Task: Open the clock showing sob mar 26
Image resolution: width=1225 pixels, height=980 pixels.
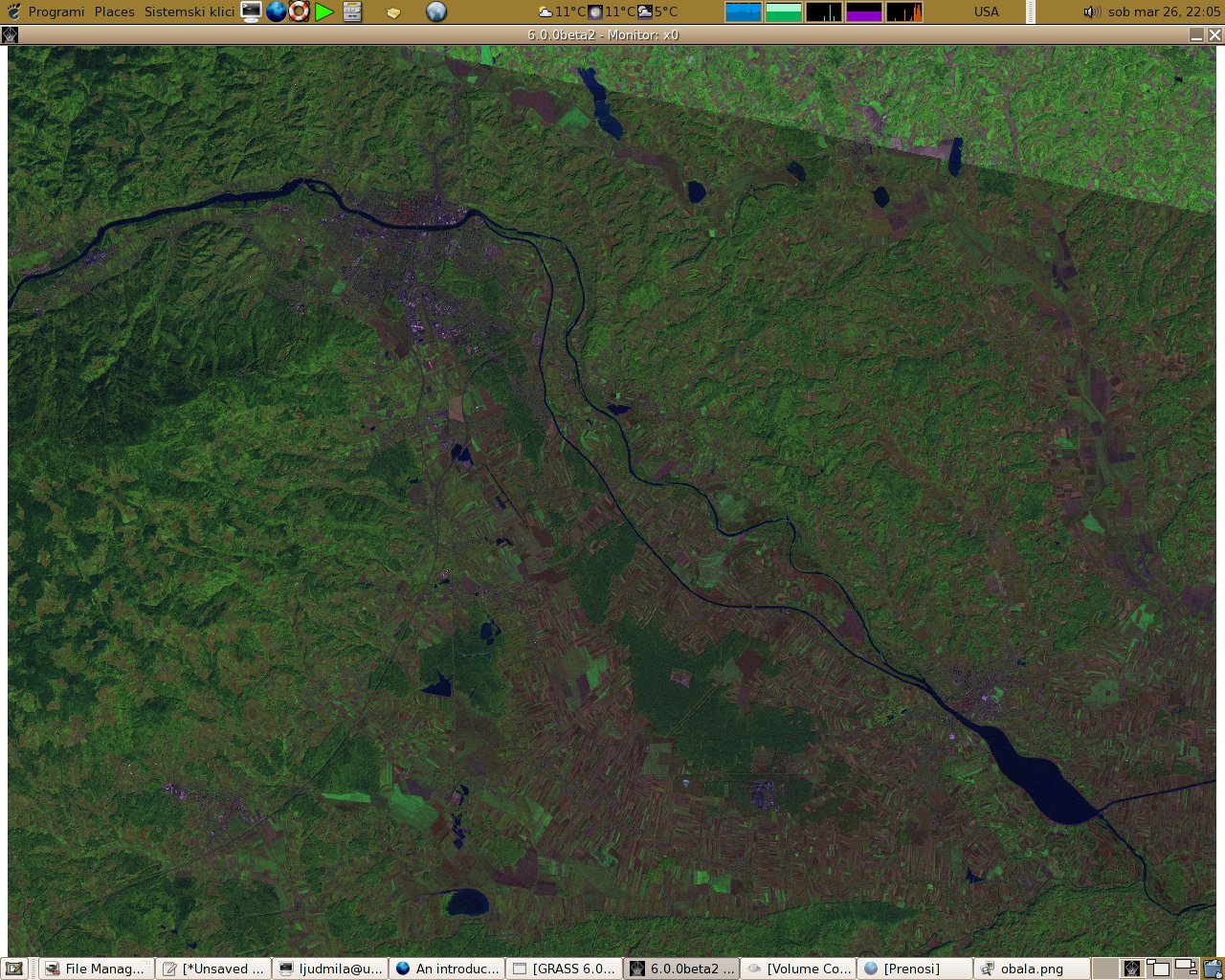Action: [1164, 11]
